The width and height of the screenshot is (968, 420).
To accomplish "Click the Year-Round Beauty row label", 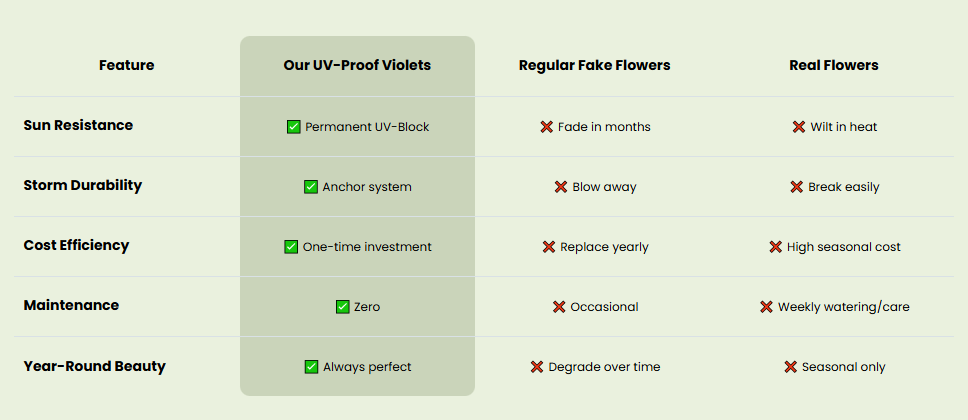I will coord(95,366).
